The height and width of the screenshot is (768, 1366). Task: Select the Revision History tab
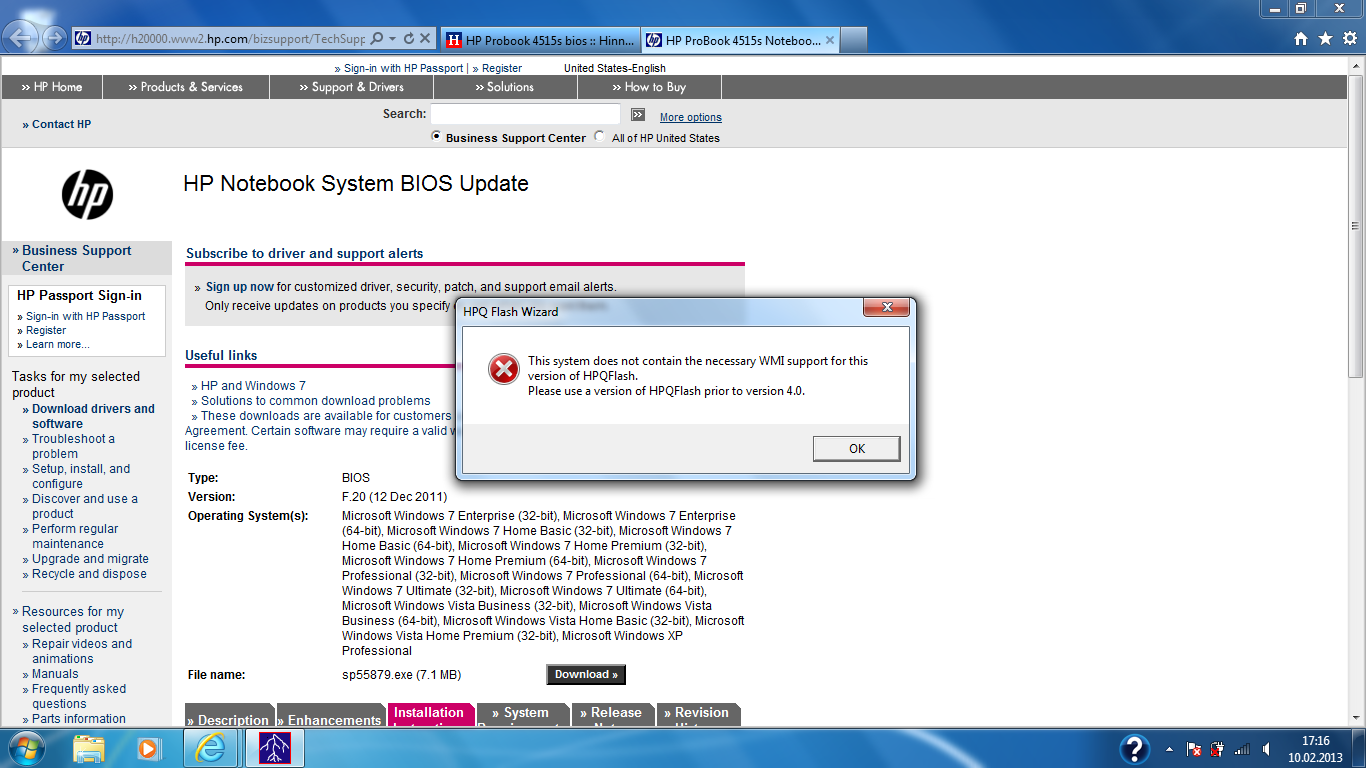pyautogui.click(x=699, y=715)
